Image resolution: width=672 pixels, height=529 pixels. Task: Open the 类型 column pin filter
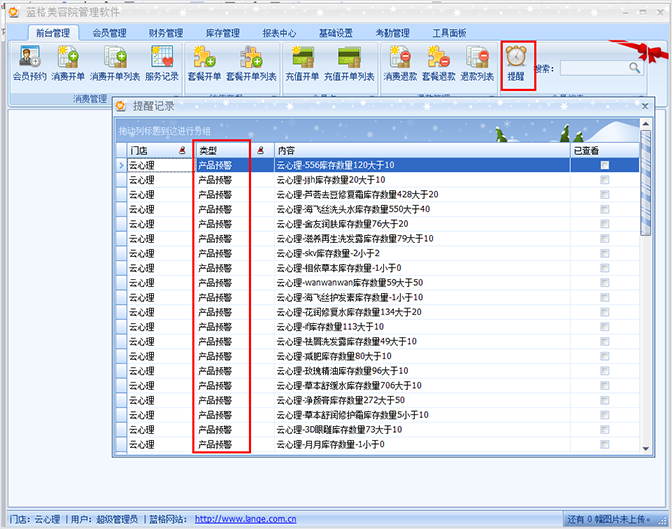(260, 150)
